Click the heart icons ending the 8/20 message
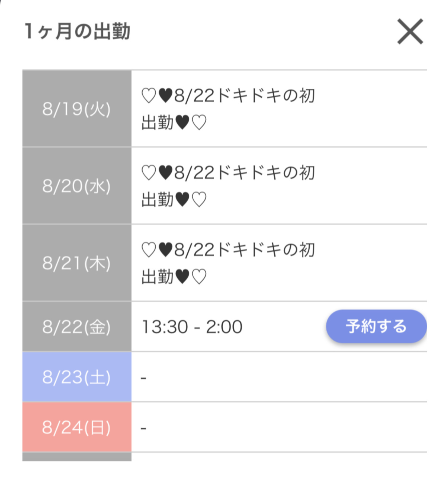The width and height of the screenshot is (448, 480). tap(191, 200)
